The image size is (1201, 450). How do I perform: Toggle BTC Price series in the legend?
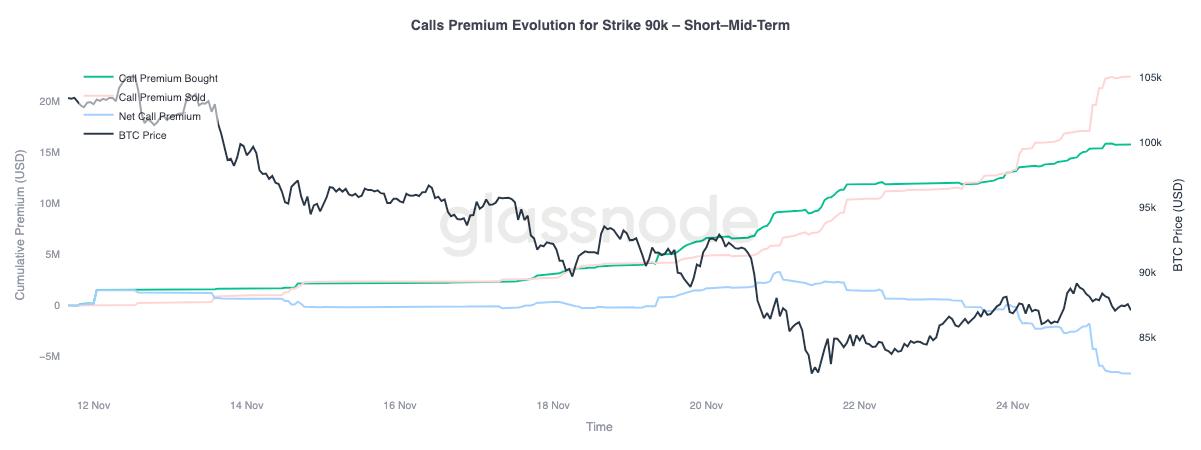click(x=142, y=135)
